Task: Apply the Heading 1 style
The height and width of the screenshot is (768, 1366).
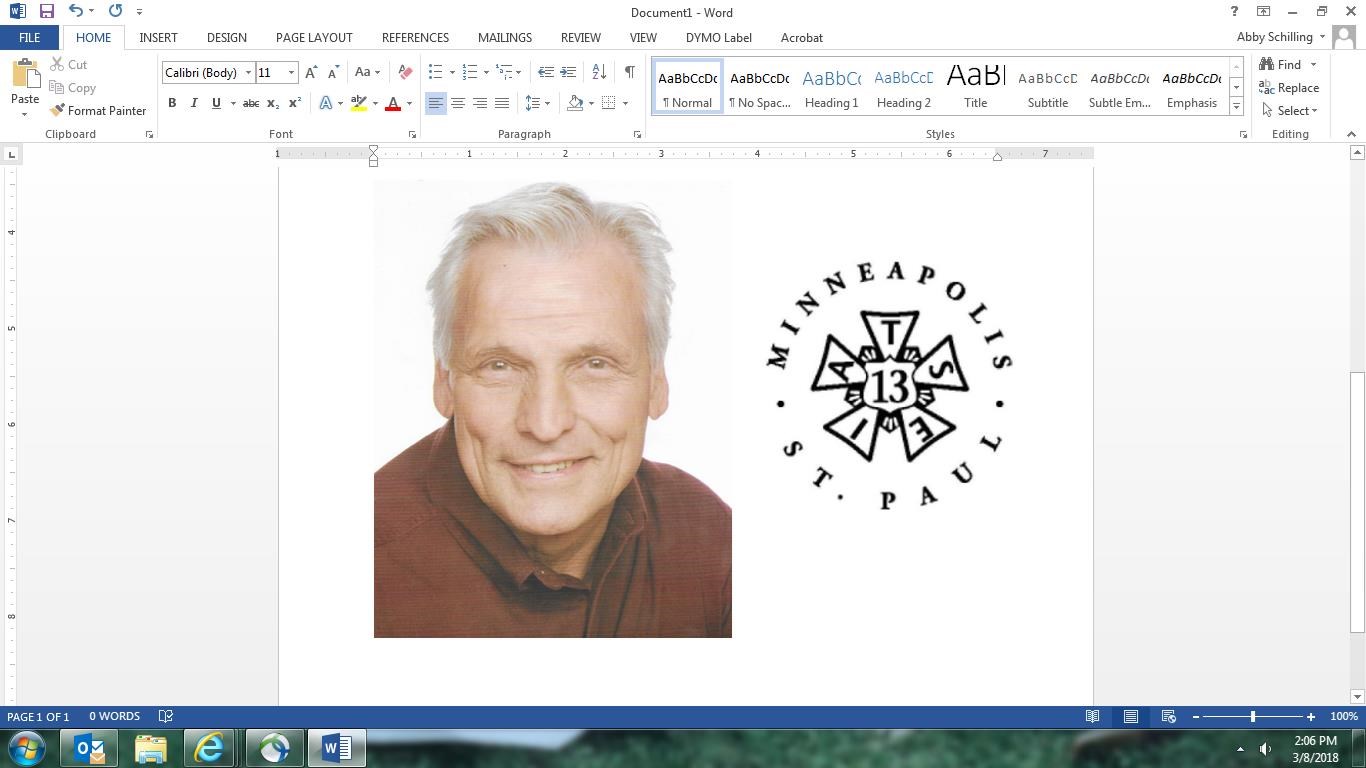Action: tap(831, 87)
